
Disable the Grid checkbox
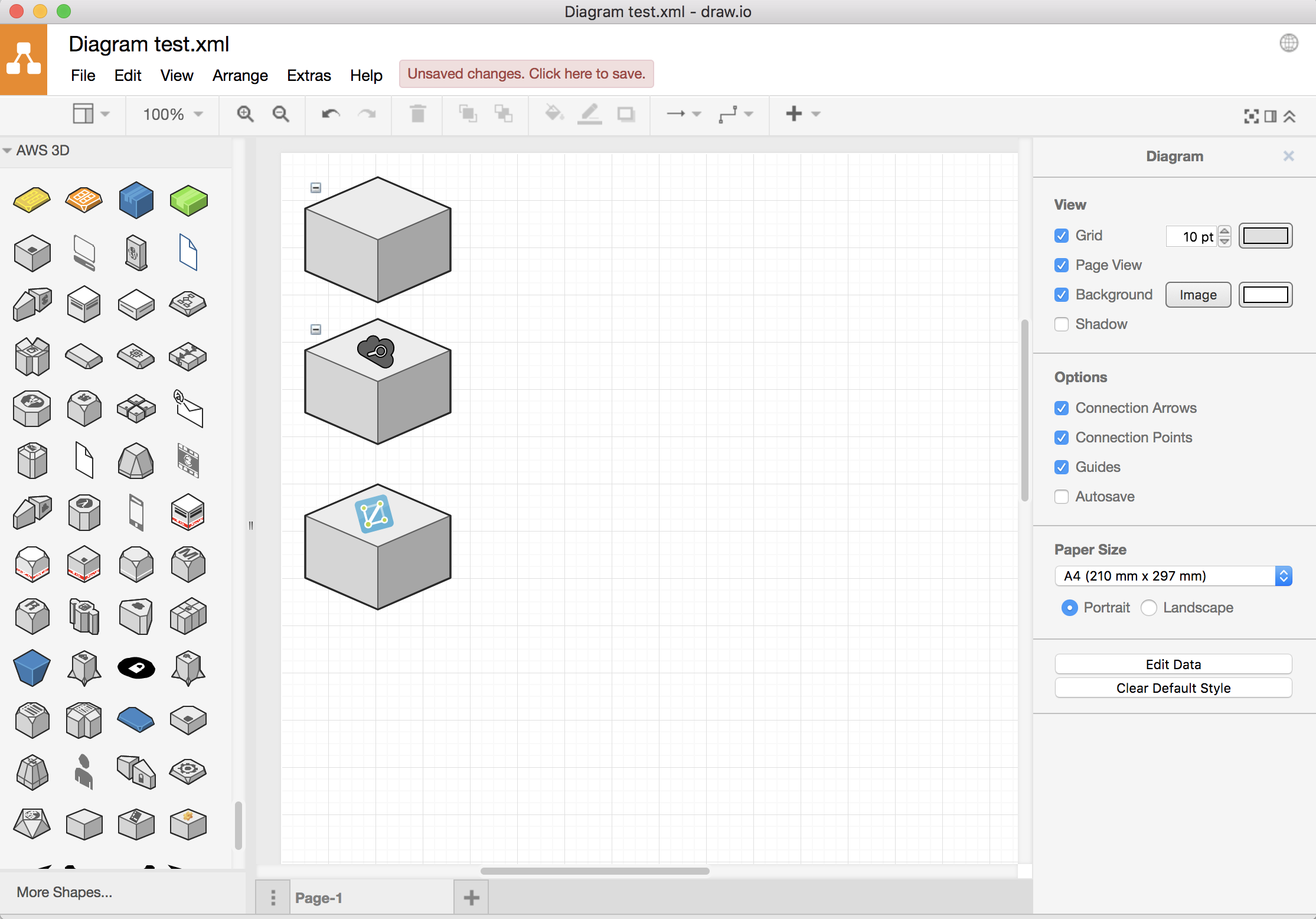1062,236
